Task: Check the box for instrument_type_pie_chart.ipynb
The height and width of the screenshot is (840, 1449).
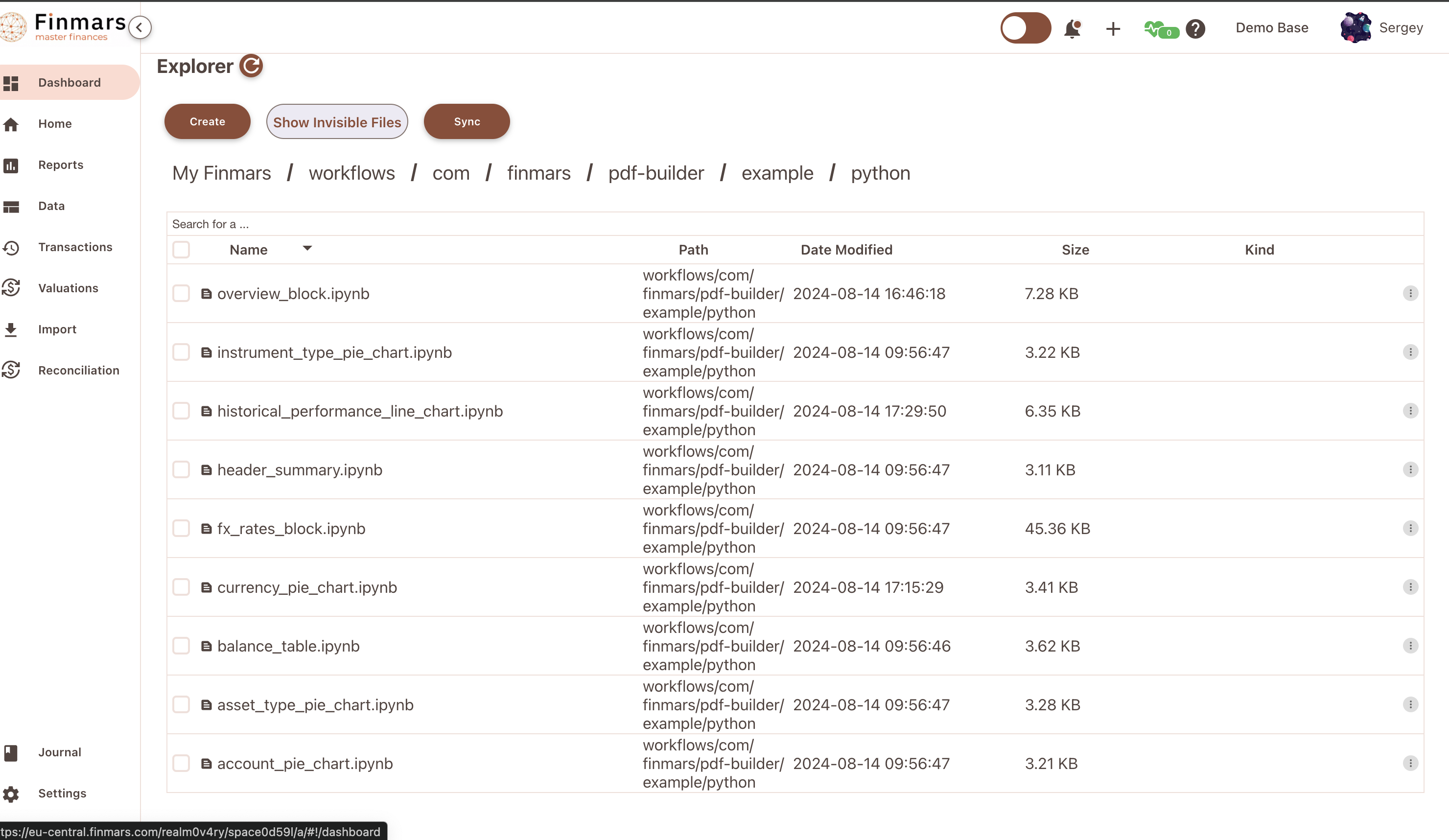Action: click(181, 352)
